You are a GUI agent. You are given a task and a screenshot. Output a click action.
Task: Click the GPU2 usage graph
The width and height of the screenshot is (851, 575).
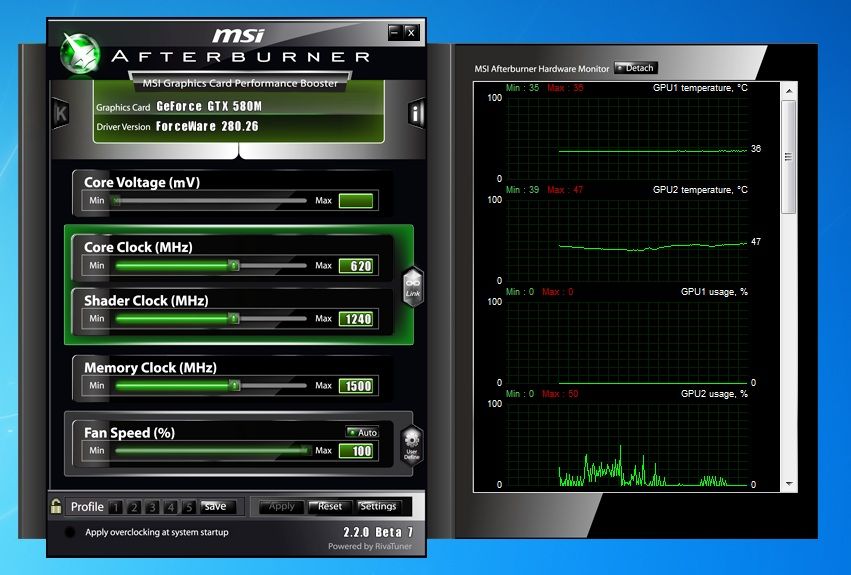click(627, 445)
